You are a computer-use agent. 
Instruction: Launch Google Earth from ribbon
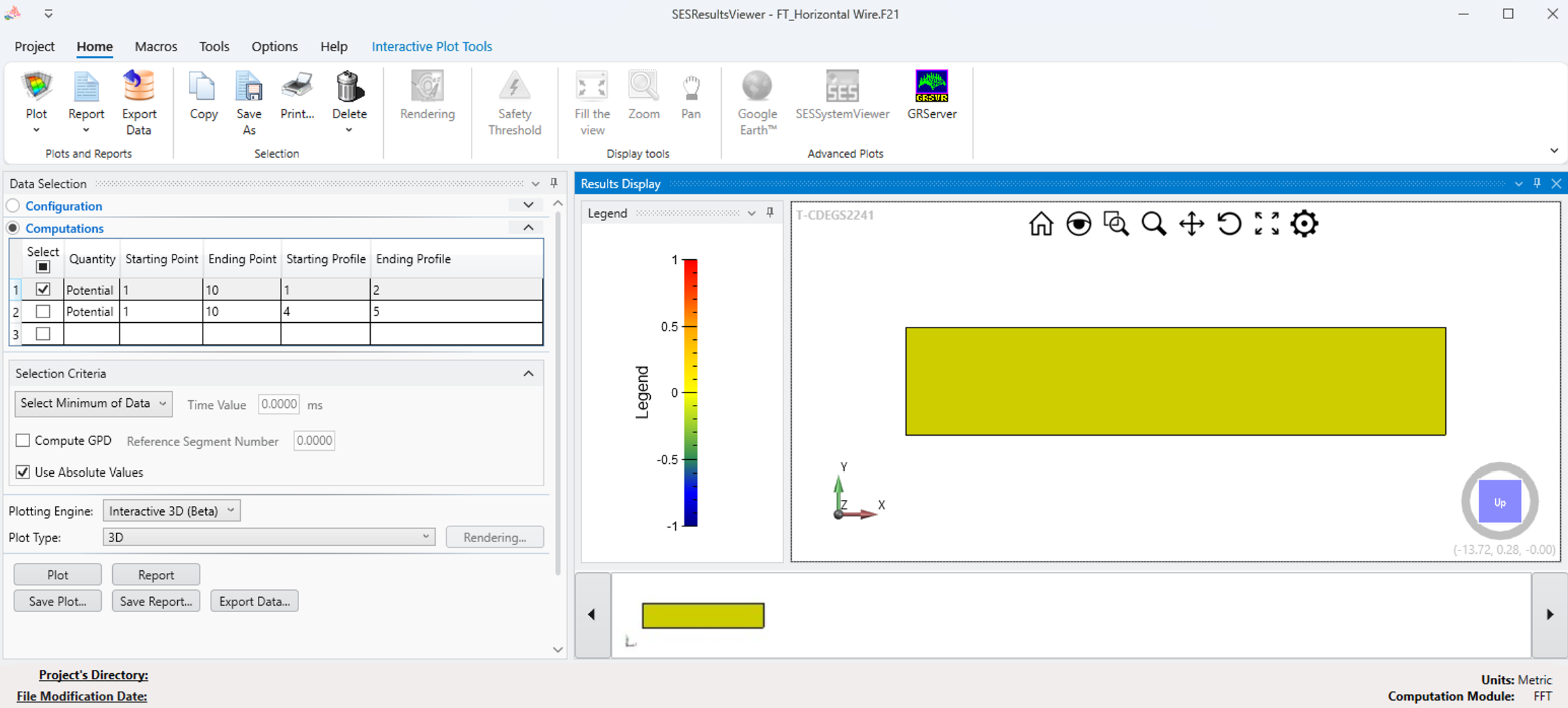[x=757, y=102]
